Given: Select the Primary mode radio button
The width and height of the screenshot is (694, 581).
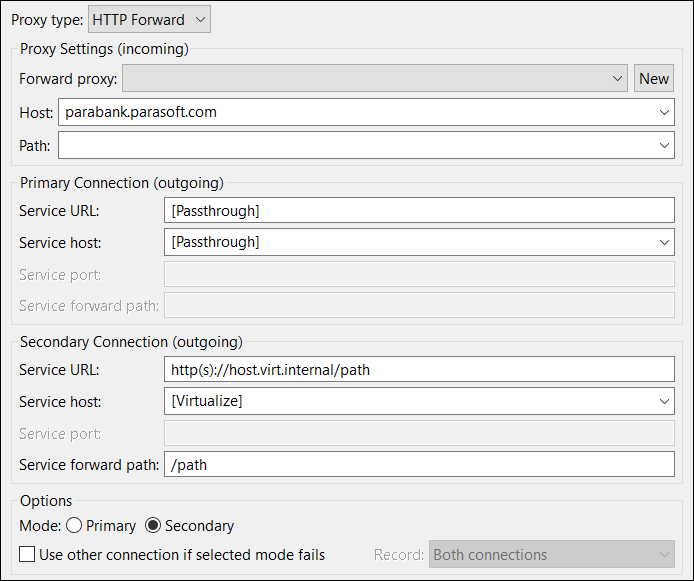Looking at the screenshot, I should [74, 525].
